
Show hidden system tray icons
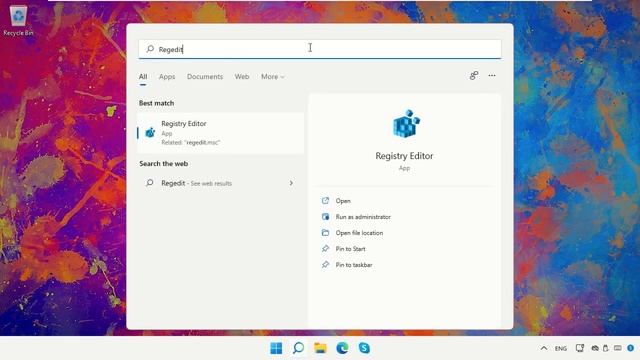click(x=544, y=348)
